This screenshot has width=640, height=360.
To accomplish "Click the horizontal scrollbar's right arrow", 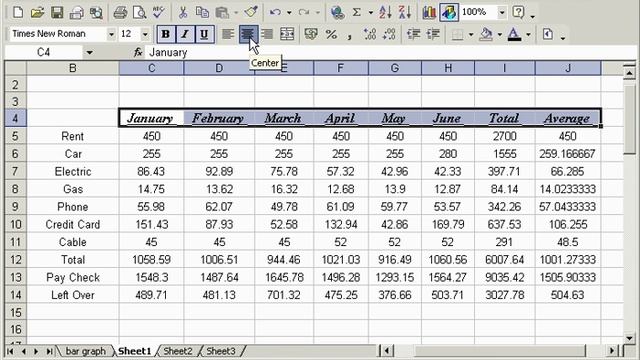I will pyautogui.click(x=612, y=351).
